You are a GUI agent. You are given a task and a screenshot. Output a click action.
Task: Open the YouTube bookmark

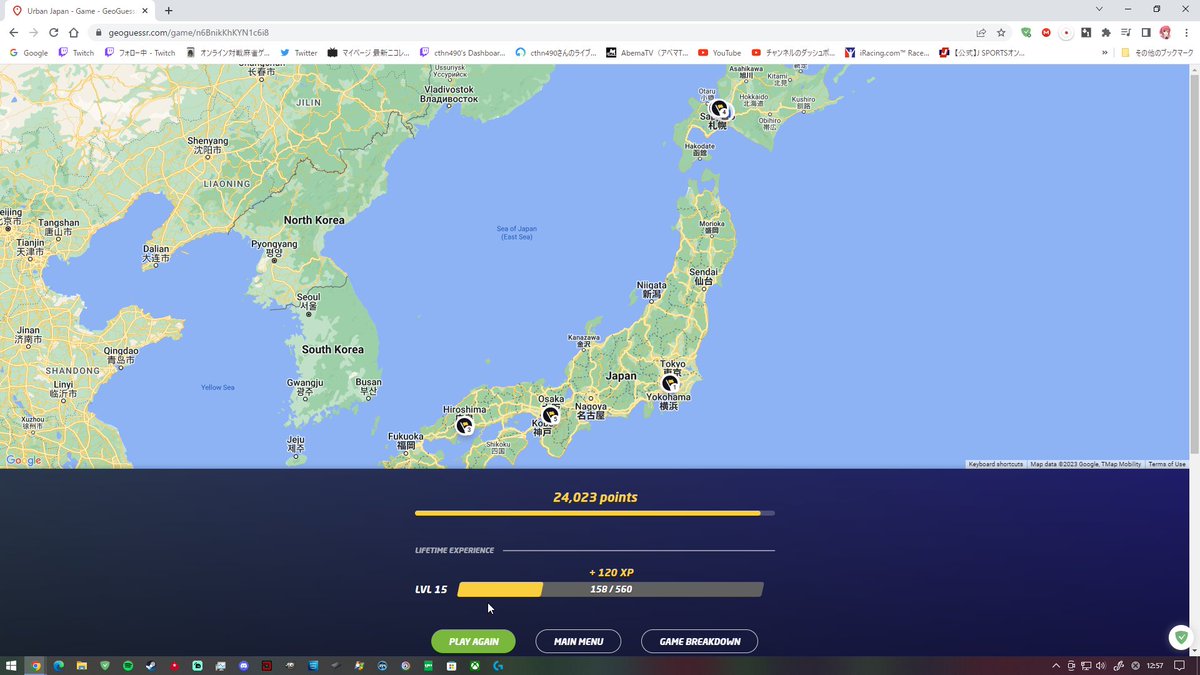(x=720, y=53)
